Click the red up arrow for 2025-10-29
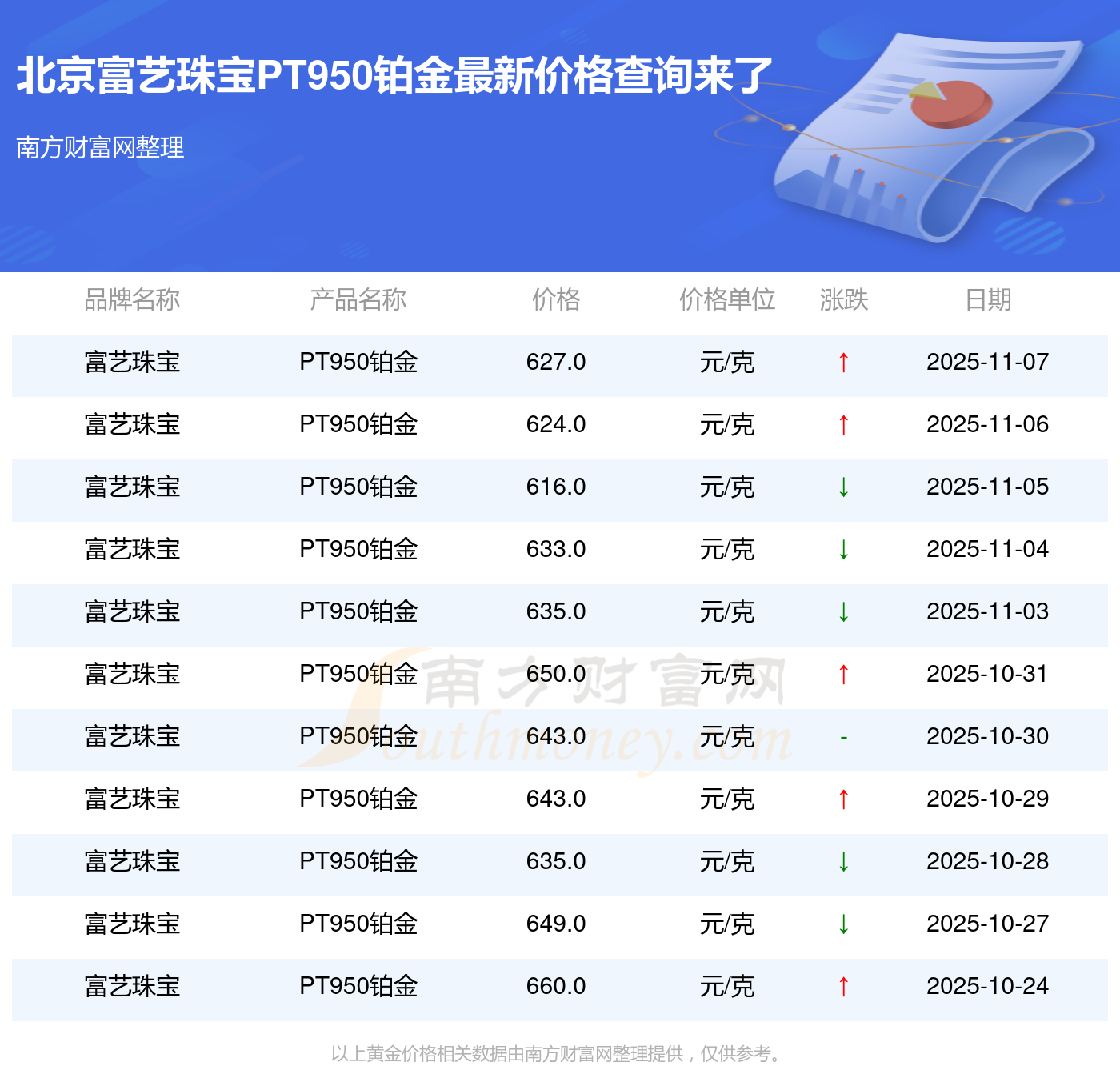This screenshot has width=1120, height=1090. [x=843, y=799]
